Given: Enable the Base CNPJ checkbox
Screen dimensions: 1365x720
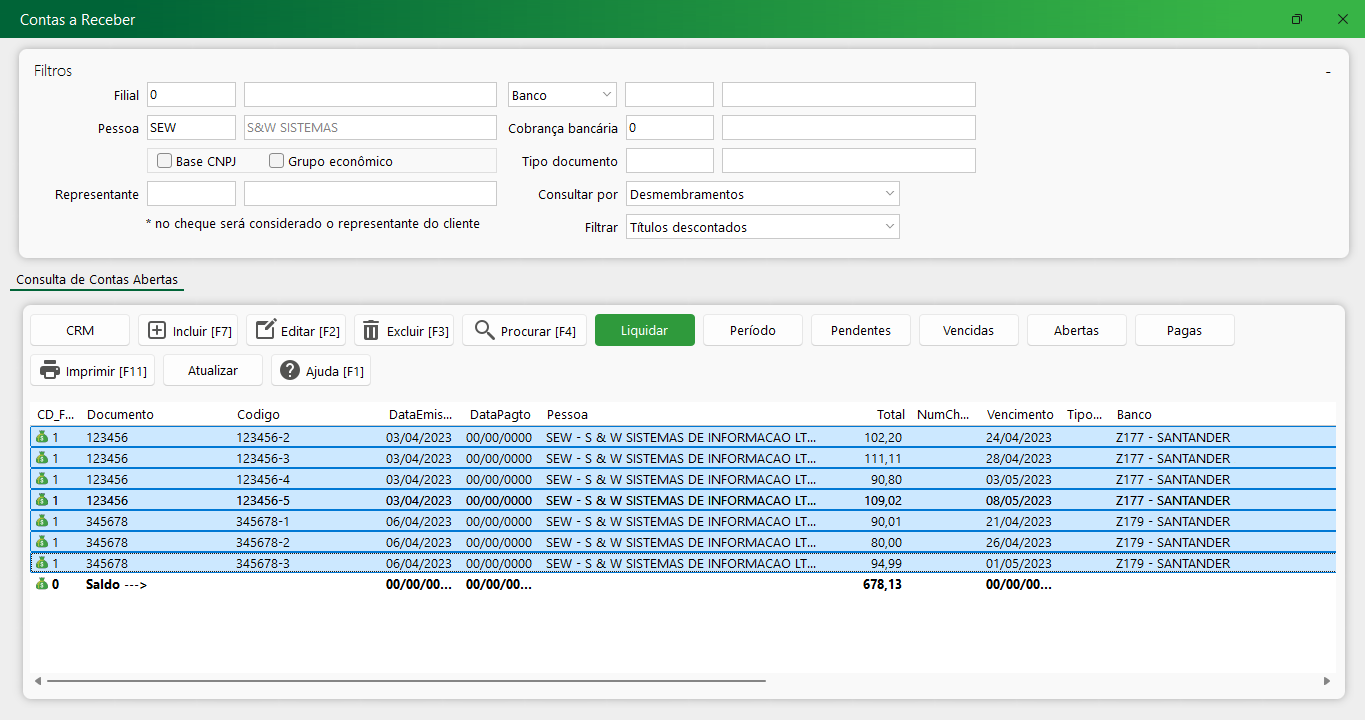Looking at the screenshot, I should coord(165,161).
